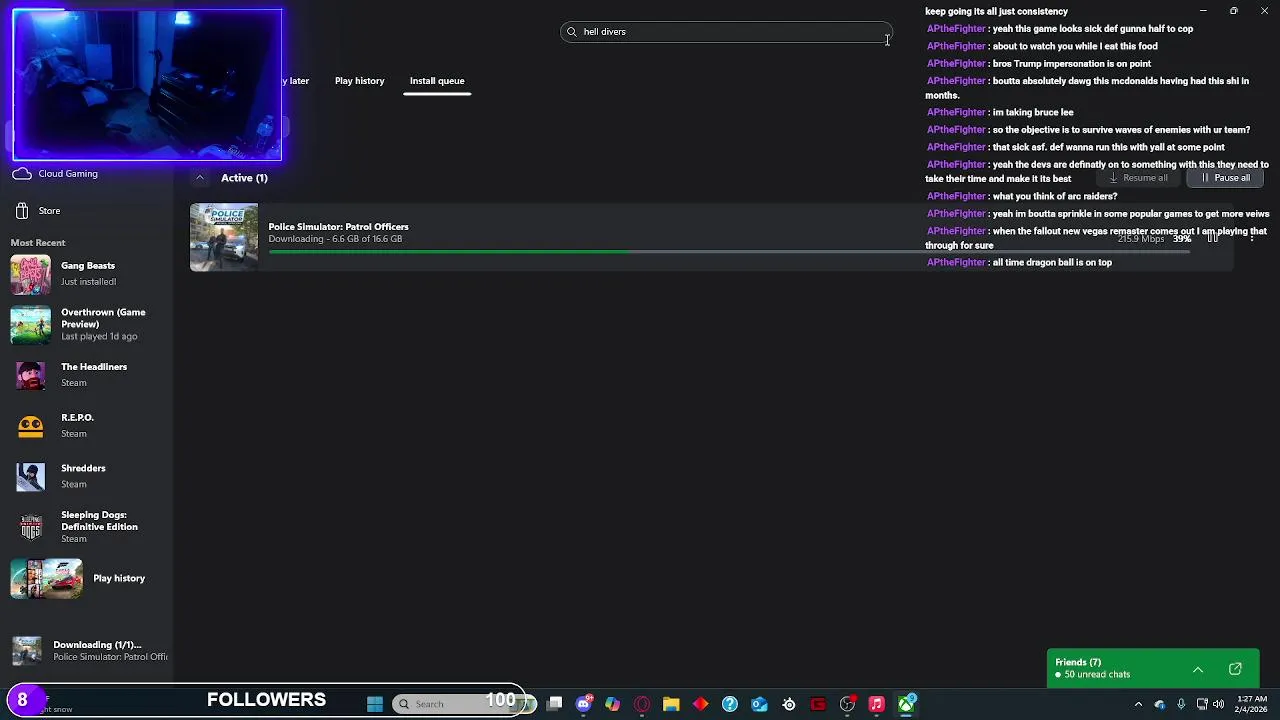Click the Resume all button

pos(1138,178)
